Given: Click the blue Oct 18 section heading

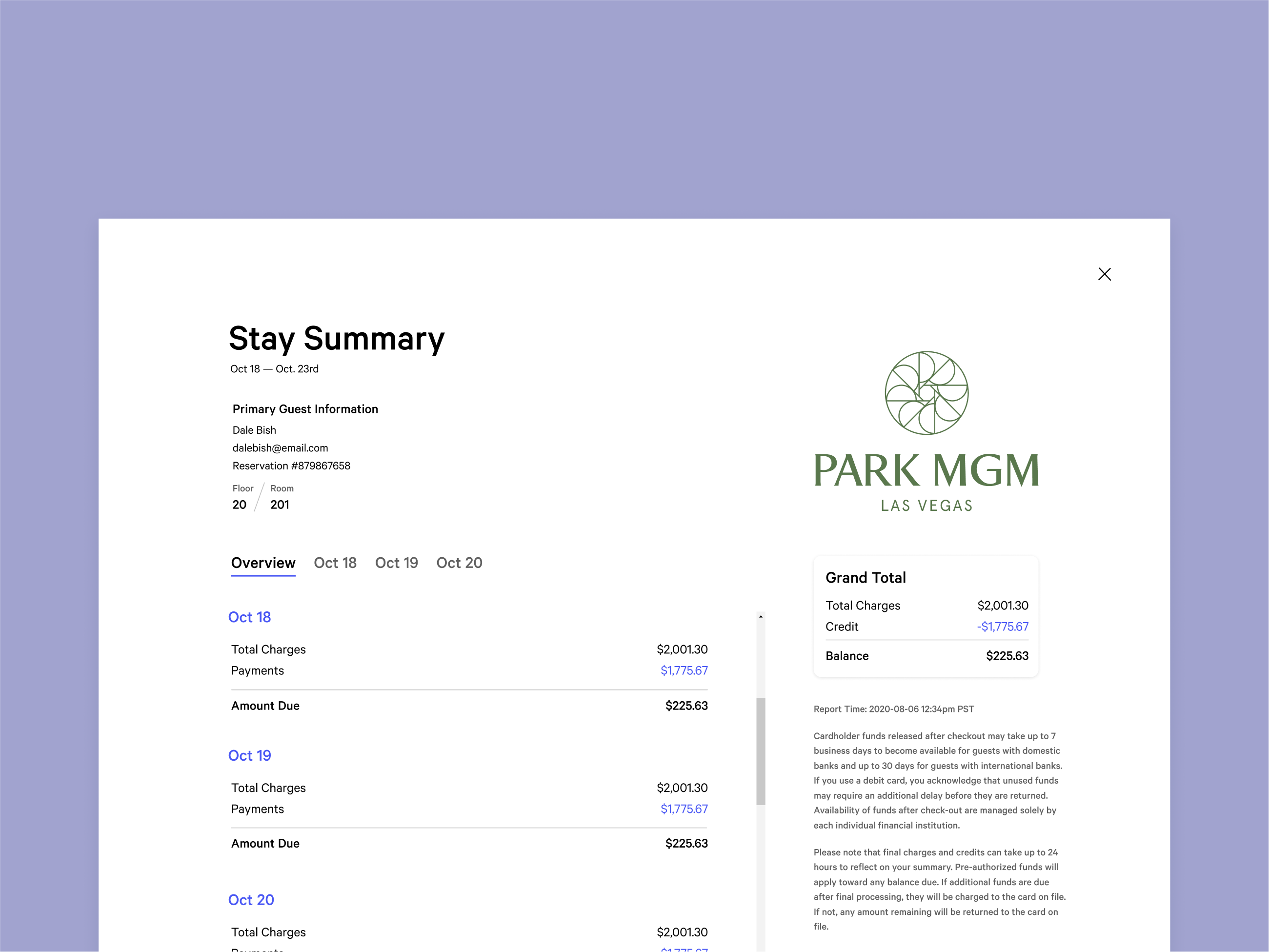Looking at the screenshot, I should [x=249, y=617].
